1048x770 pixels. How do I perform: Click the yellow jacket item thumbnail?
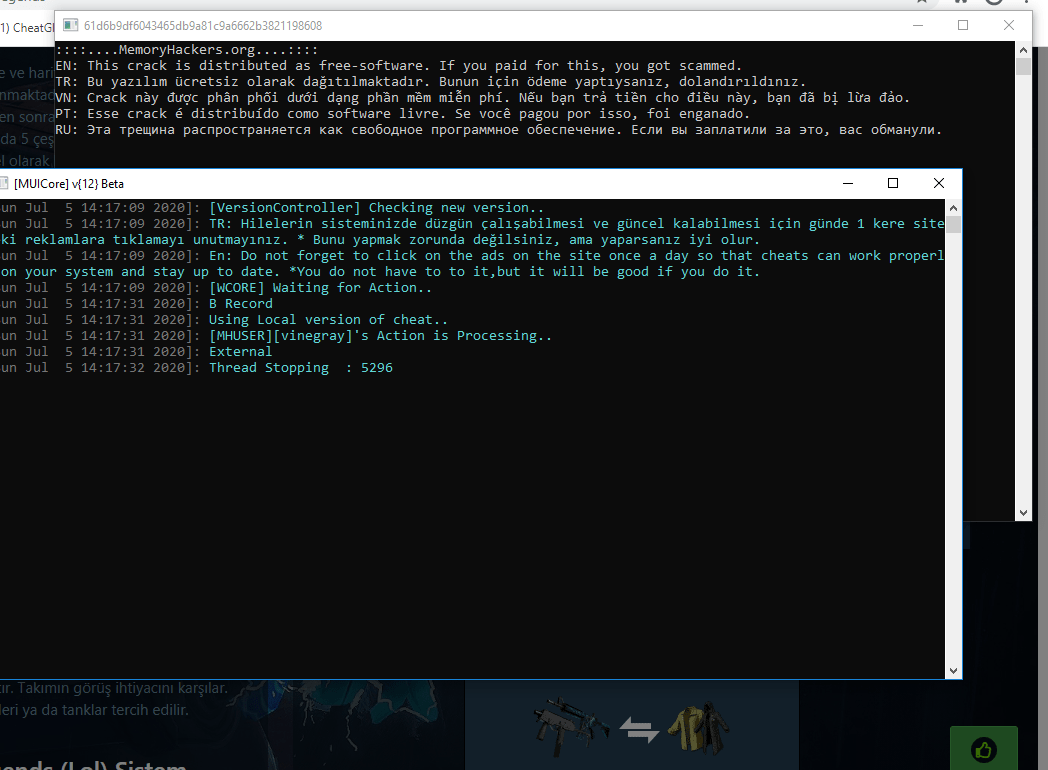point(697,727)
